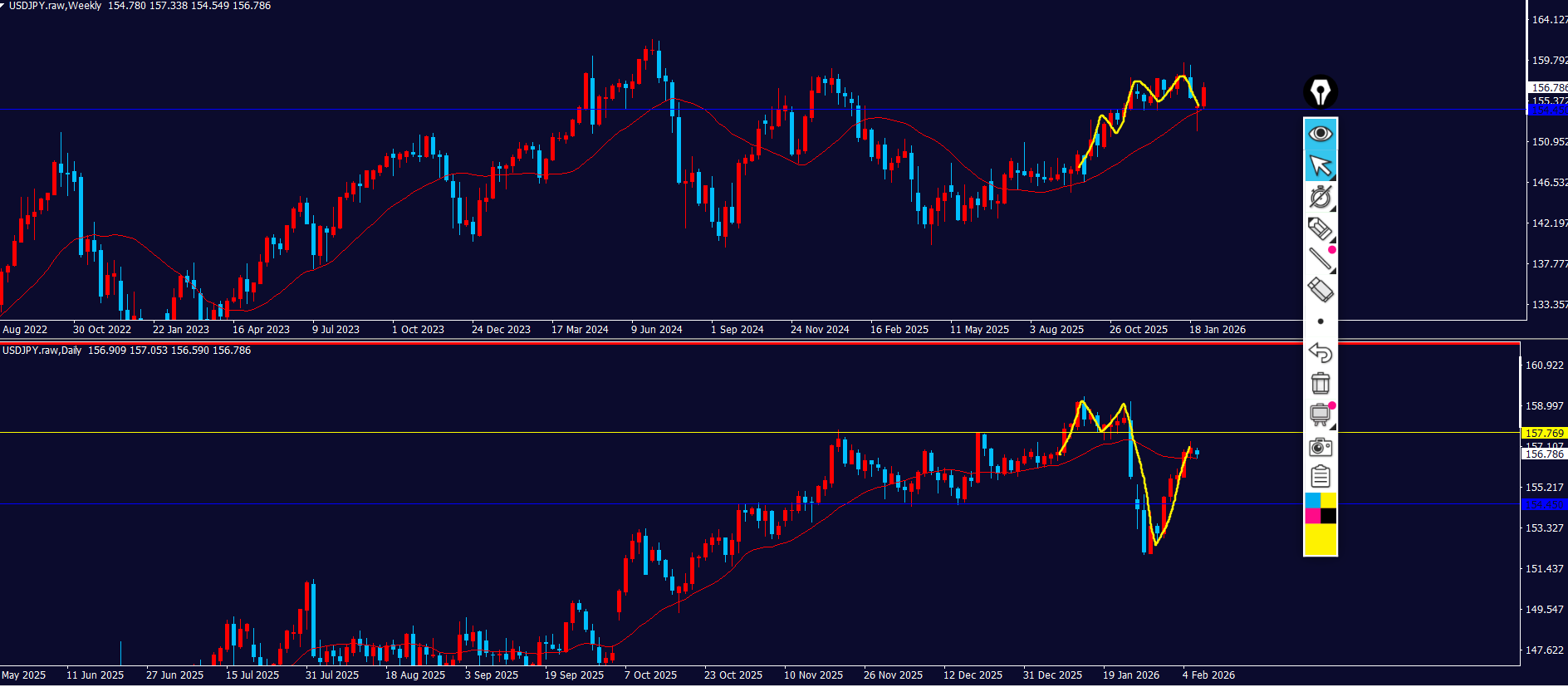Open the whiteboard easel option
1568x687 pixels.
pos(1320,414)
